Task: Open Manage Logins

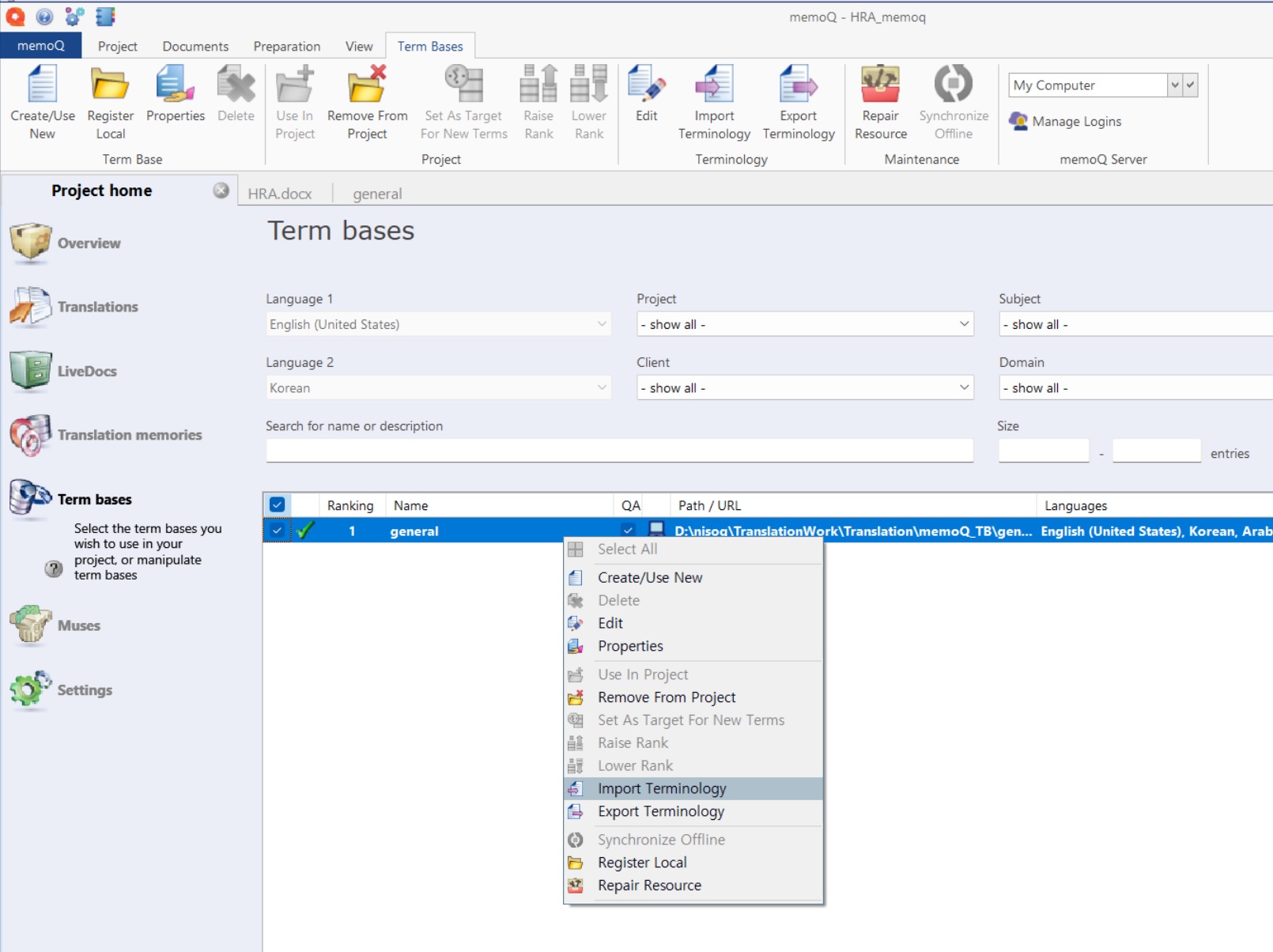Action: pos(1065,121)
